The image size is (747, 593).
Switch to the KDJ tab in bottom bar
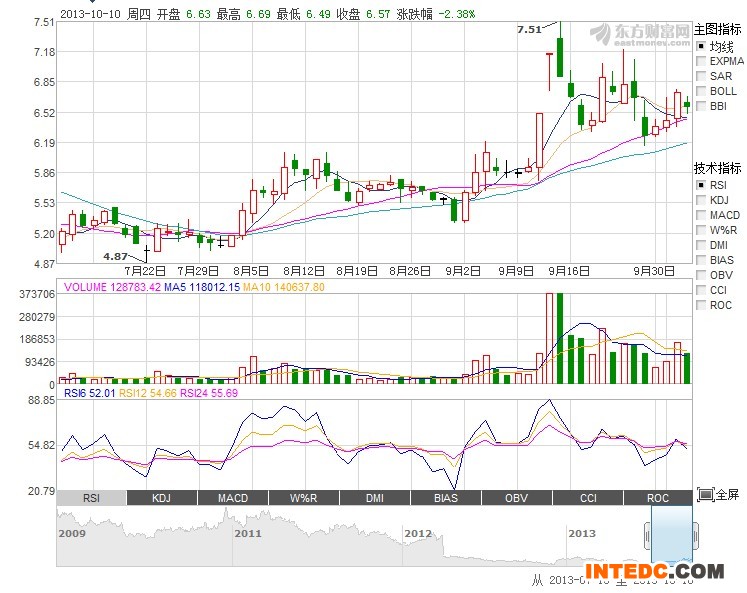[x=162, y=498]
